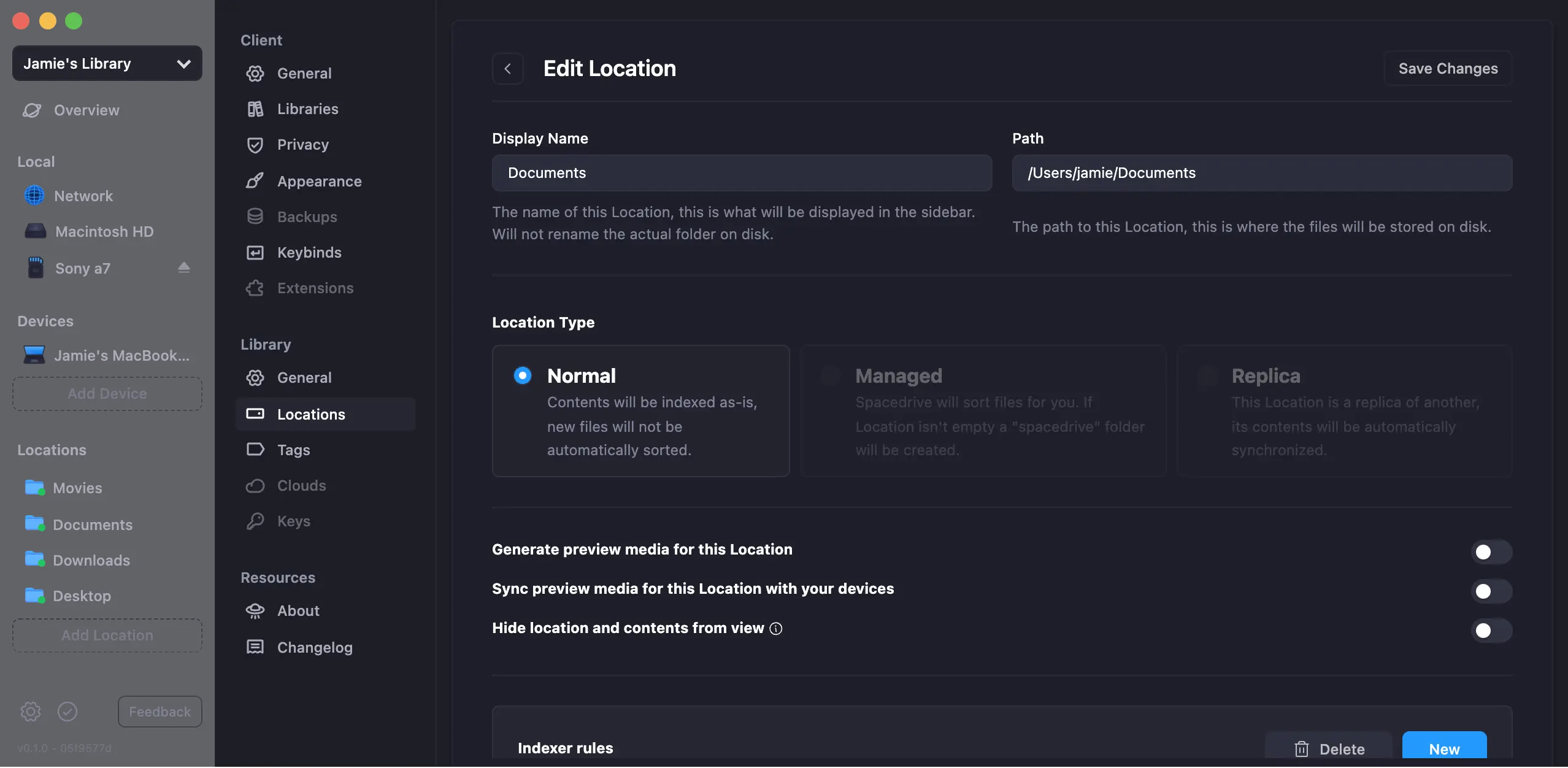Eject the Sony a7 drive

tap(183, 267)
